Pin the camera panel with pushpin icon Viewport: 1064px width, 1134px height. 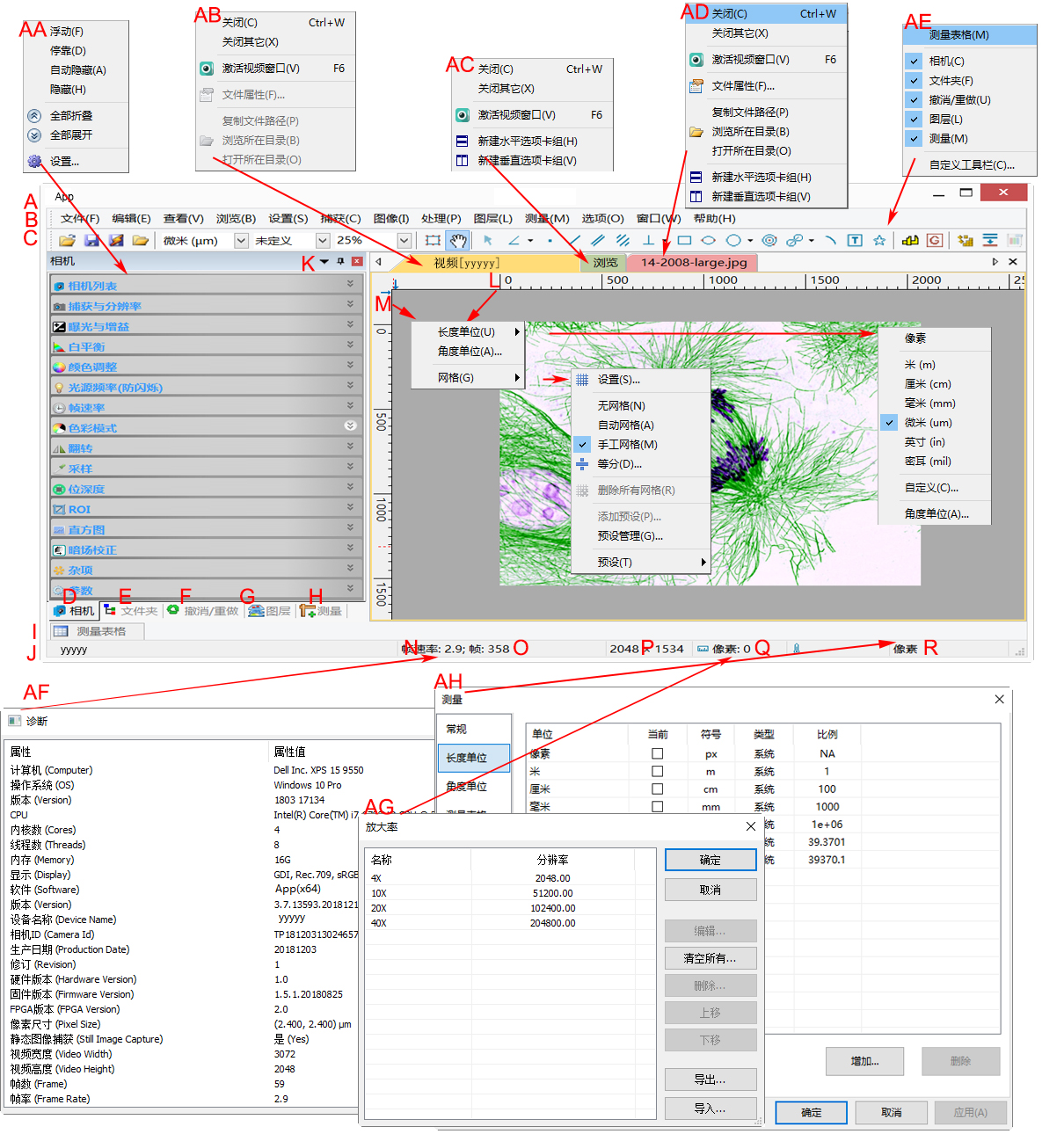click(341, 261)
